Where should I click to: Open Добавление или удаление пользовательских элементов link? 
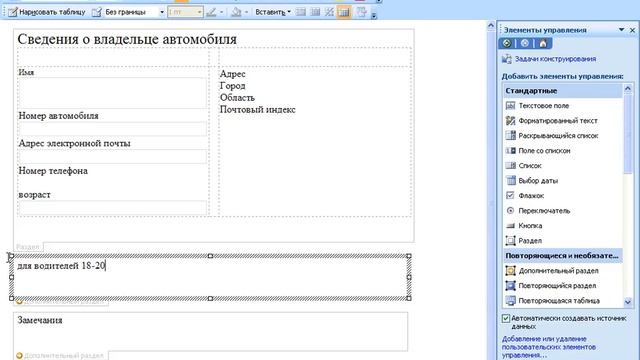[549, 347]
